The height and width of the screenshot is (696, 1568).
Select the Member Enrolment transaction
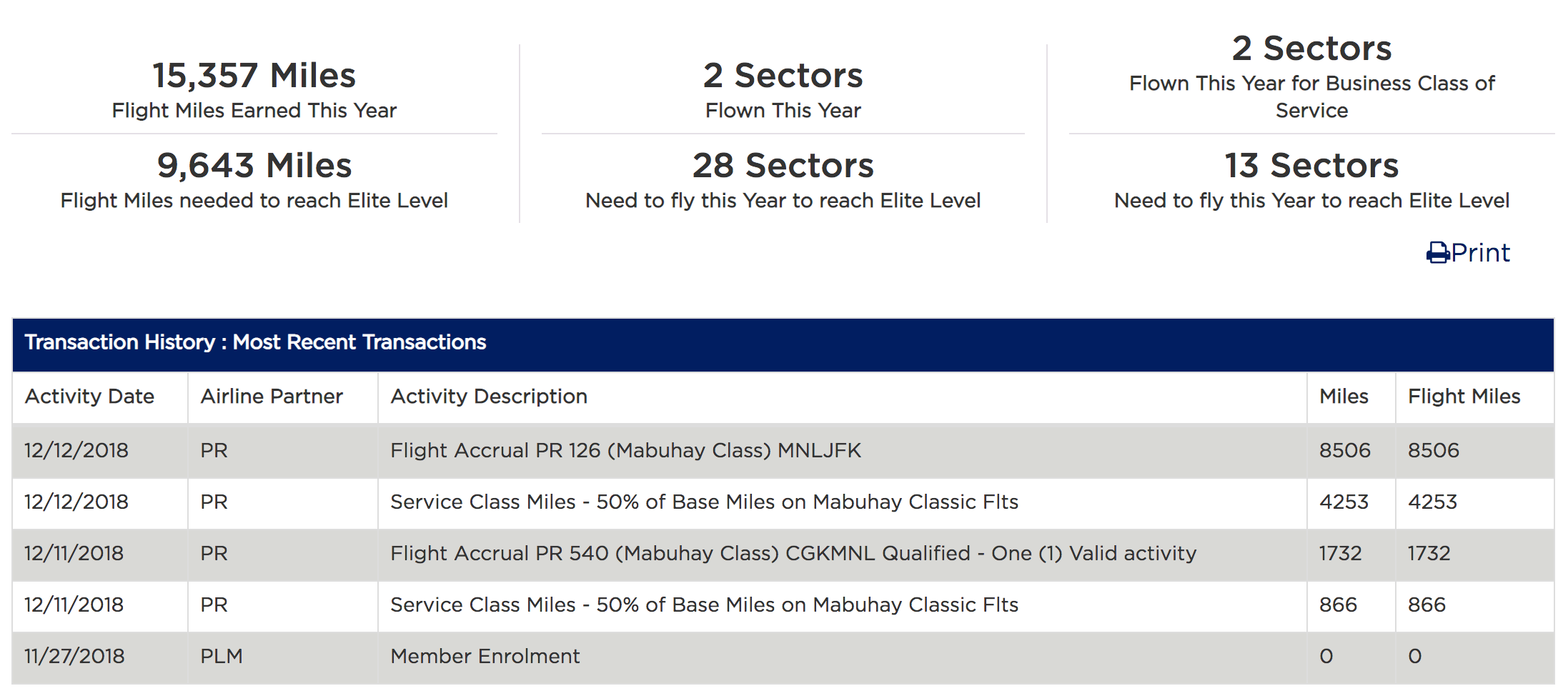[x=485, y=656]
